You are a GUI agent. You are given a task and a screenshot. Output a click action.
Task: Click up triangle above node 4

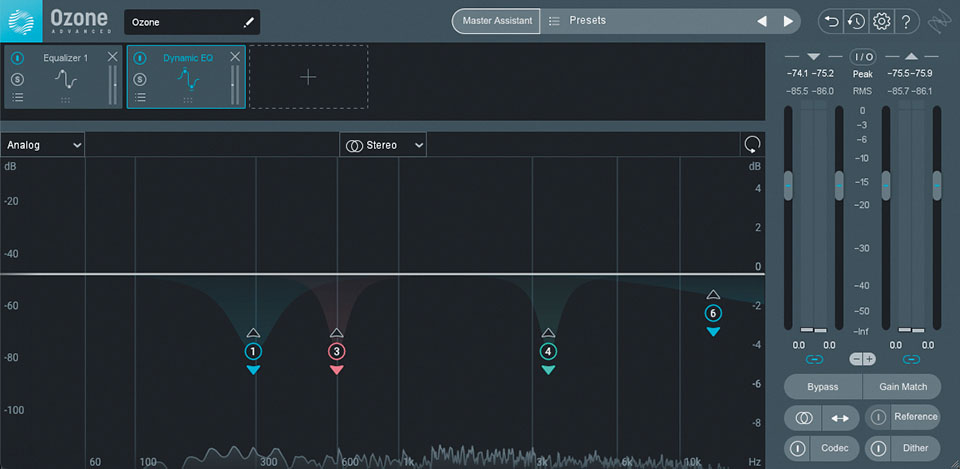[549, 333]
